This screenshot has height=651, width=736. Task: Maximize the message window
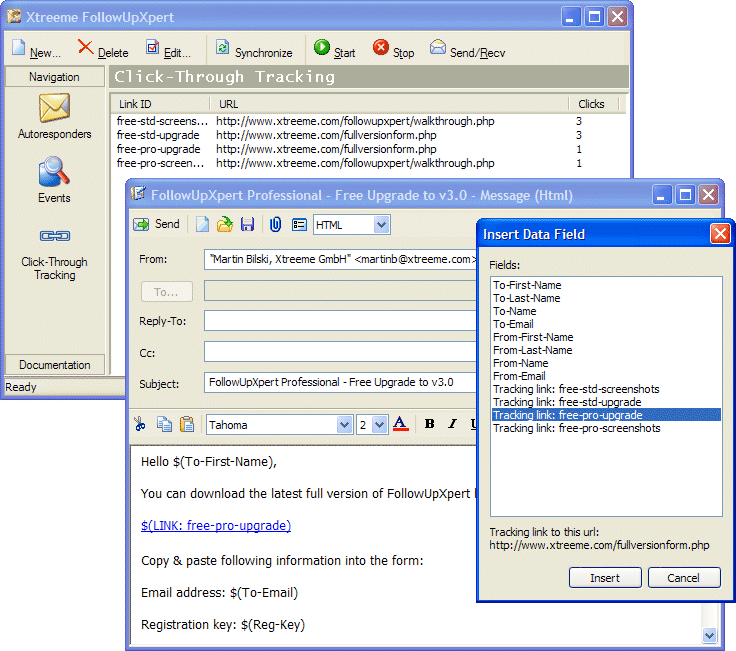point(685,195)
